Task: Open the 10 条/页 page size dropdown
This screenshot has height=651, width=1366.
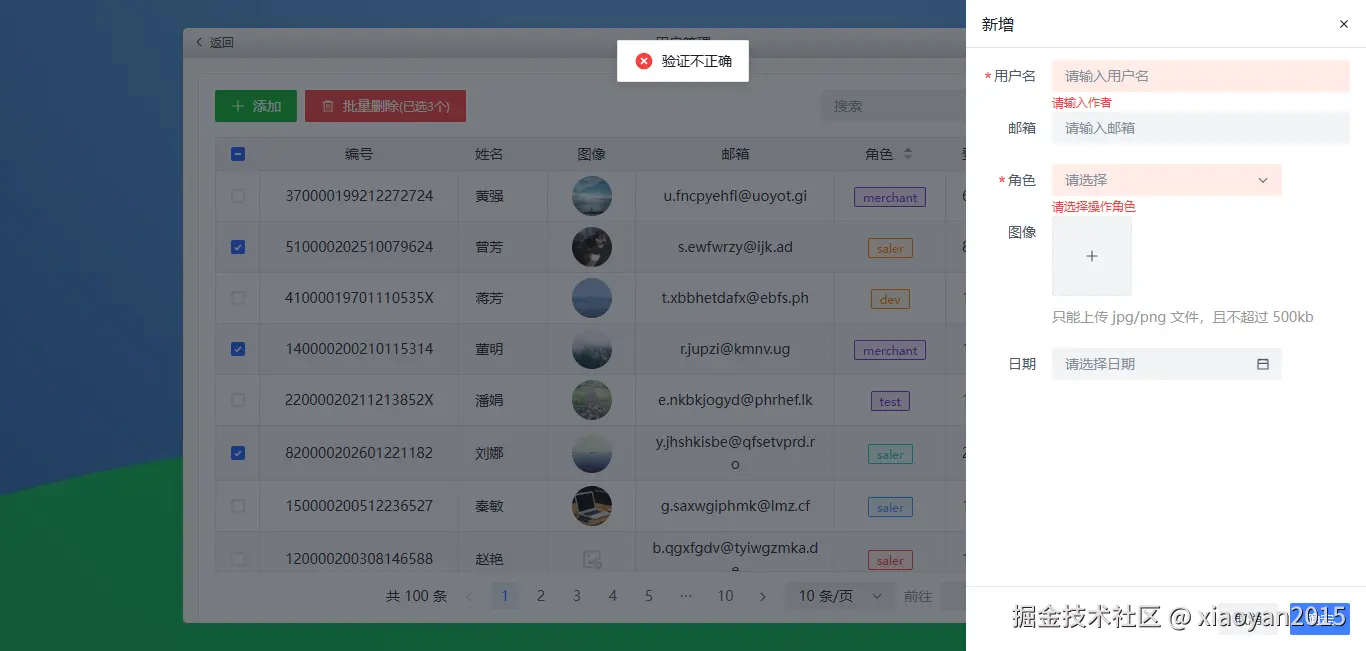Action: (840, 596)
